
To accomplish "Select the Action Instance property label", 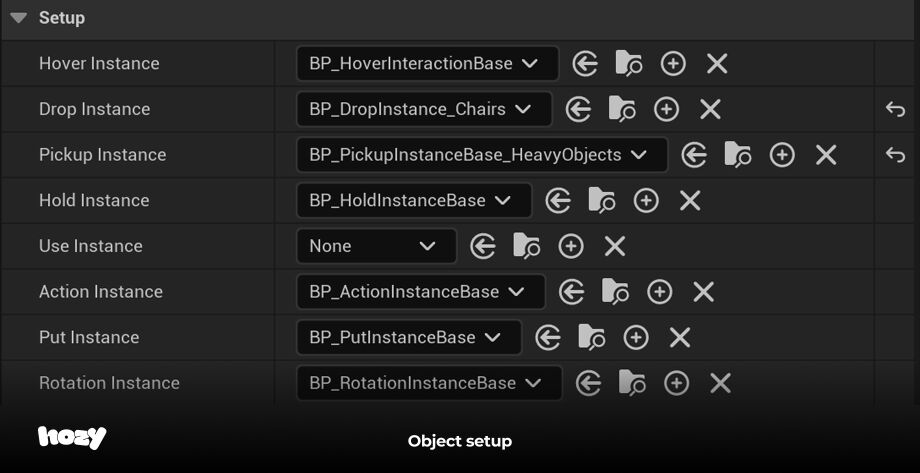I will [x=101, y=292].
